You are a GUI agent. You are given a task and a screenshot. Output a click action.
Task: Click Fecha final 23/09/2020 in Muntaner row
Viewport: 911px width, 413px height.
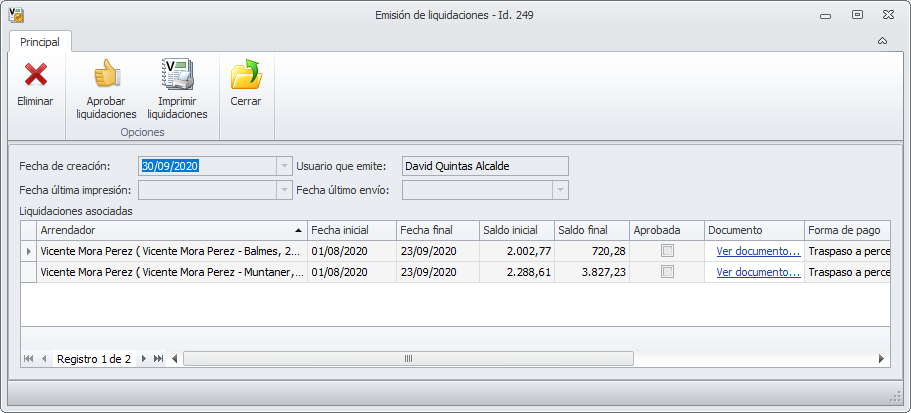tap(438, 272)
